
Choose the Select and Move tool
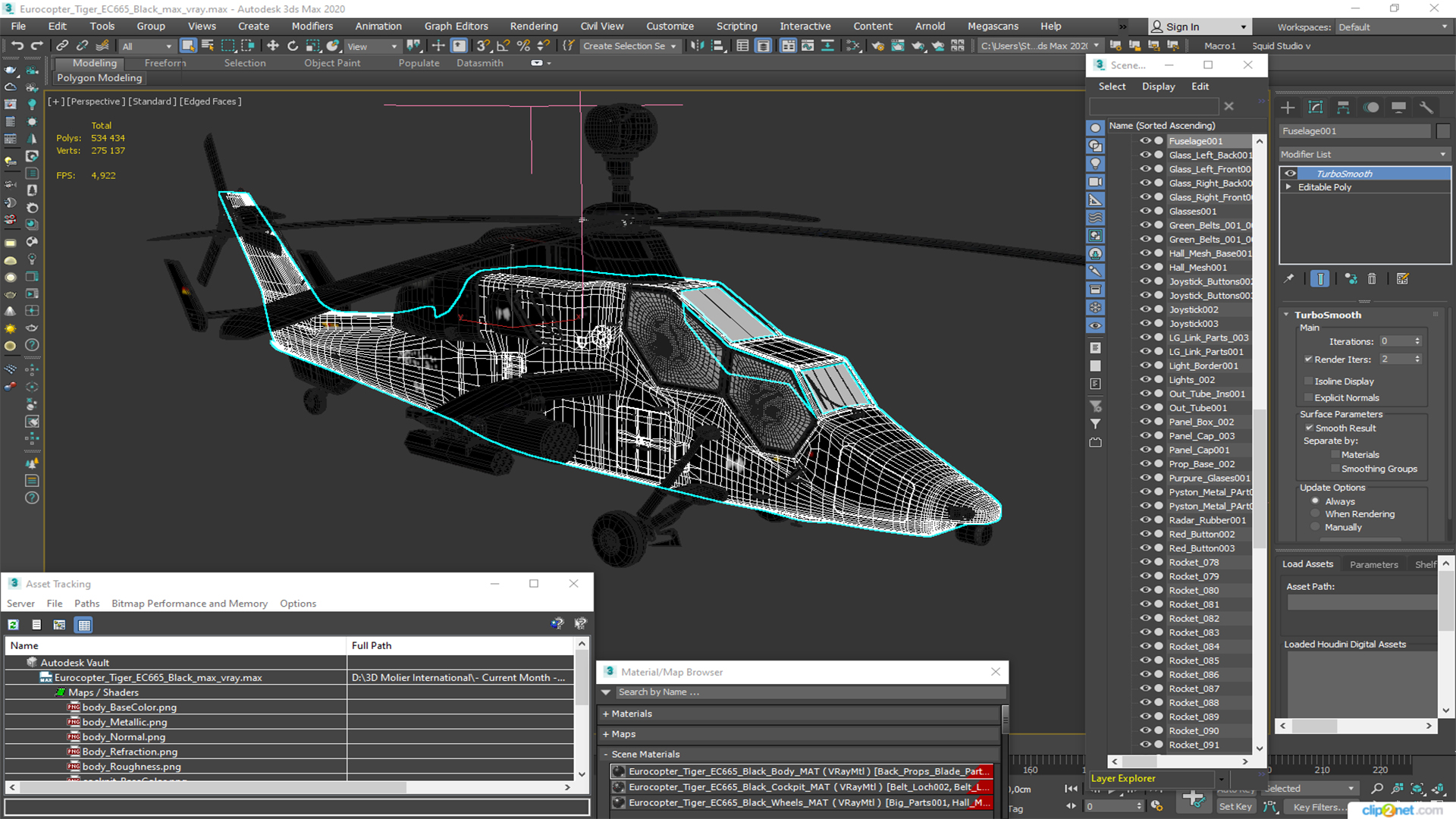pos(273,45)
